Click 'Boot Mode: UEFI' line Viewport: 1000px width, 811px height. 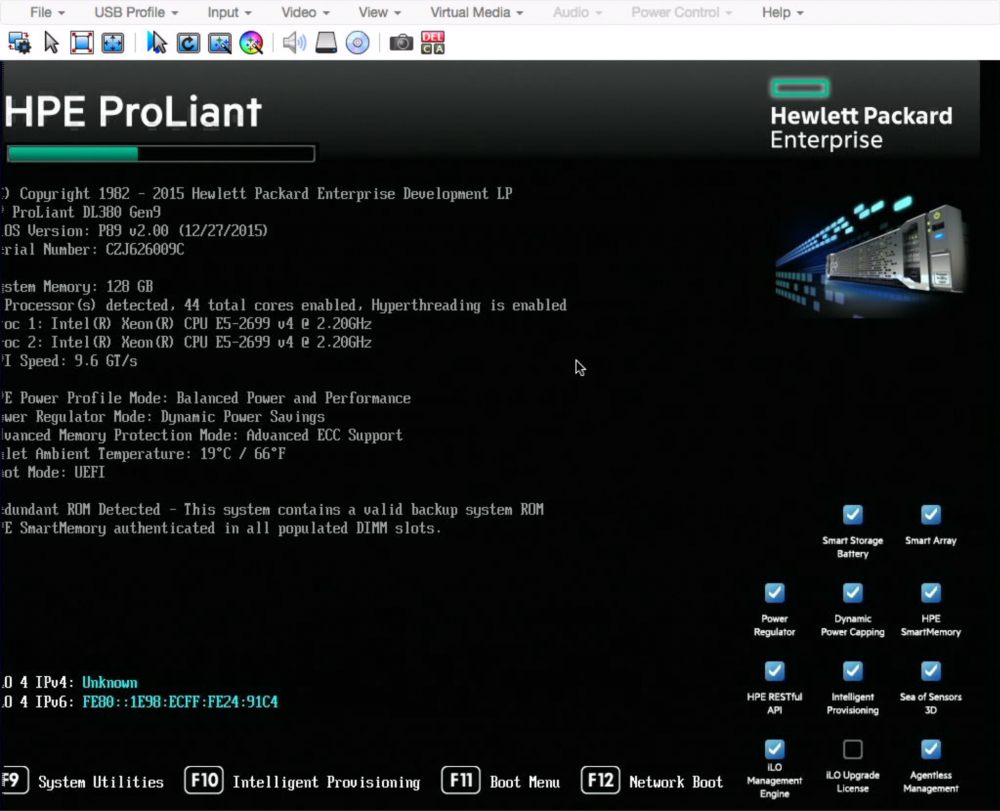53,472
